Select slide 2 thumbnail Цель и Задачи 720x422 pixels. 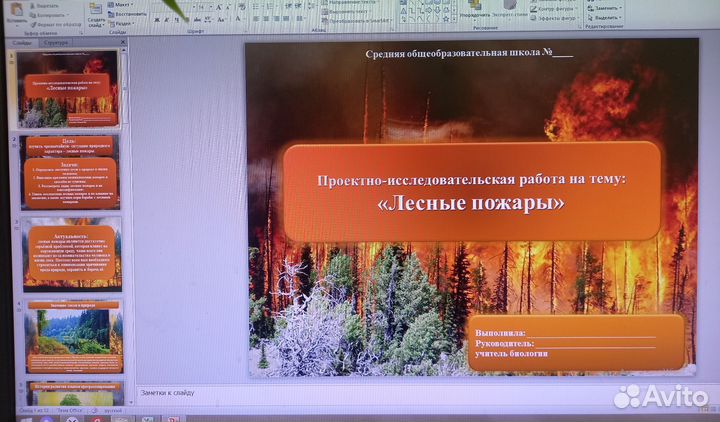[x=69, y=172]
